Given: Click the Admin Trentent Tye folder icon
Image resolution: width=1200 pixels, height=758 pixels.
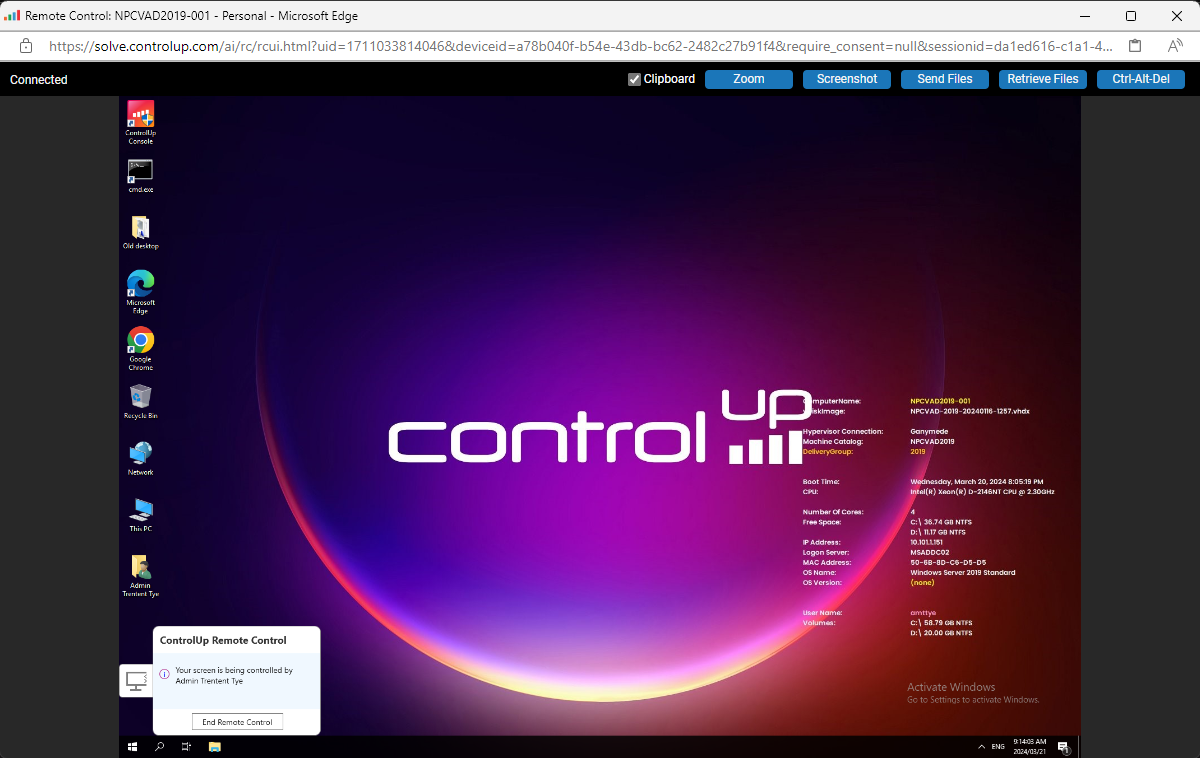Looking at the screenshot, I should click(140, 568).
